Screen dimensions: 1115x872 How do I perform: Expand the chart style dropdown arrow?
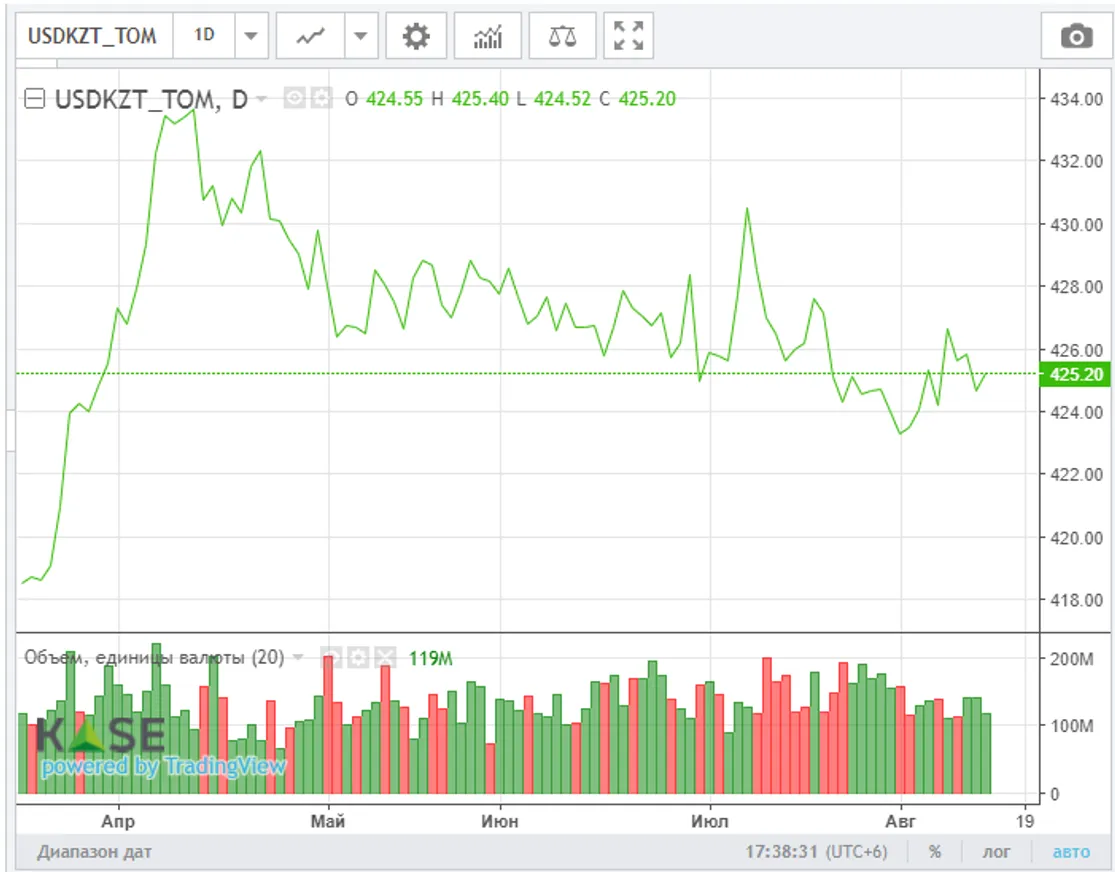pos(360,37)
